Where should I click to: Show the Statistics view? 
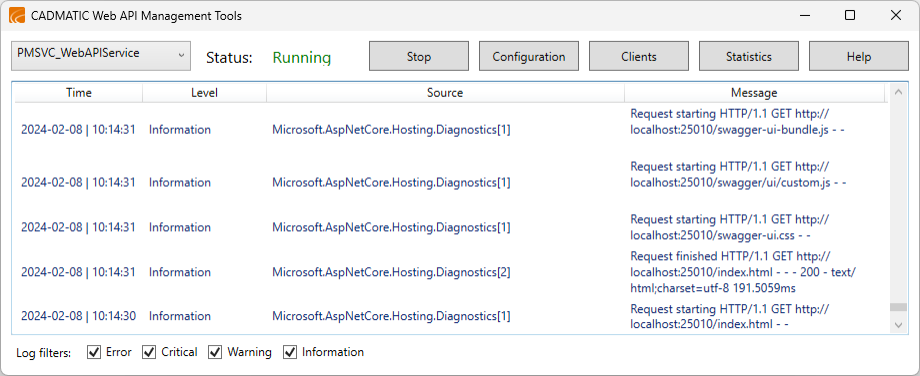pyautogui.click(x=749, y=56)
